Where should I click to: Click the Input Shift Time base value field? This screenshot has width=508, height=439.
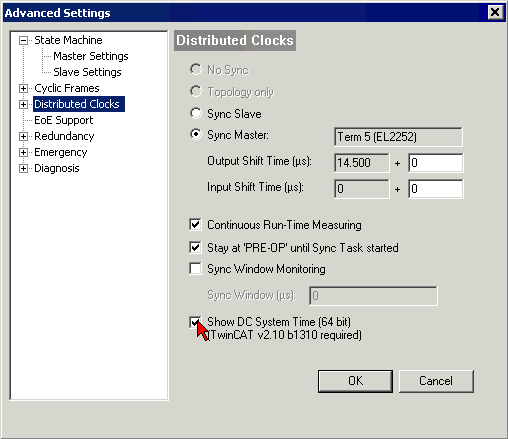coord(362,189)
